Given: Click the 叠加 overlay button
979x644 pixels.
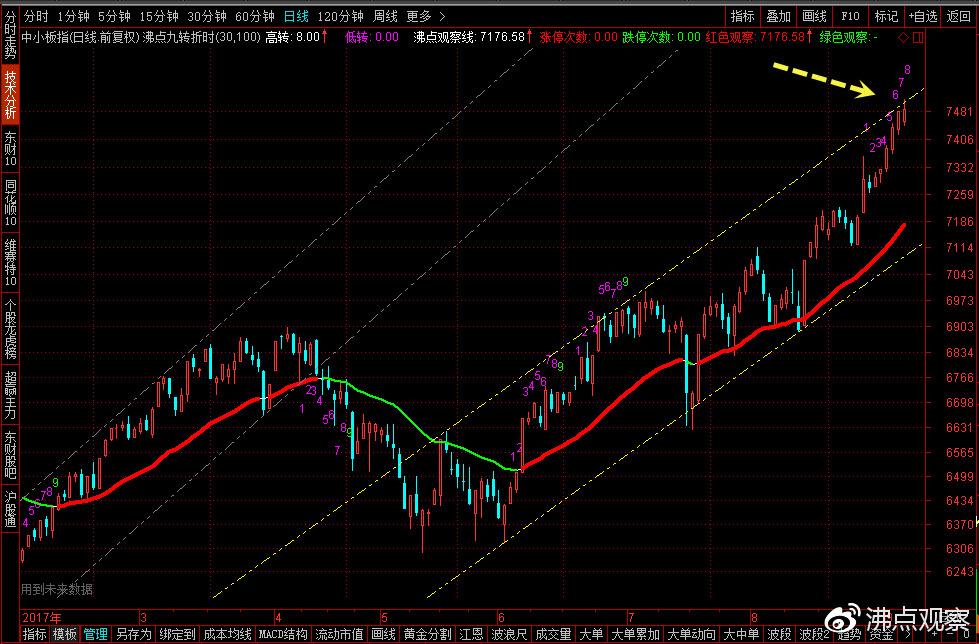Looking at the screenshot, I should 779,16.
